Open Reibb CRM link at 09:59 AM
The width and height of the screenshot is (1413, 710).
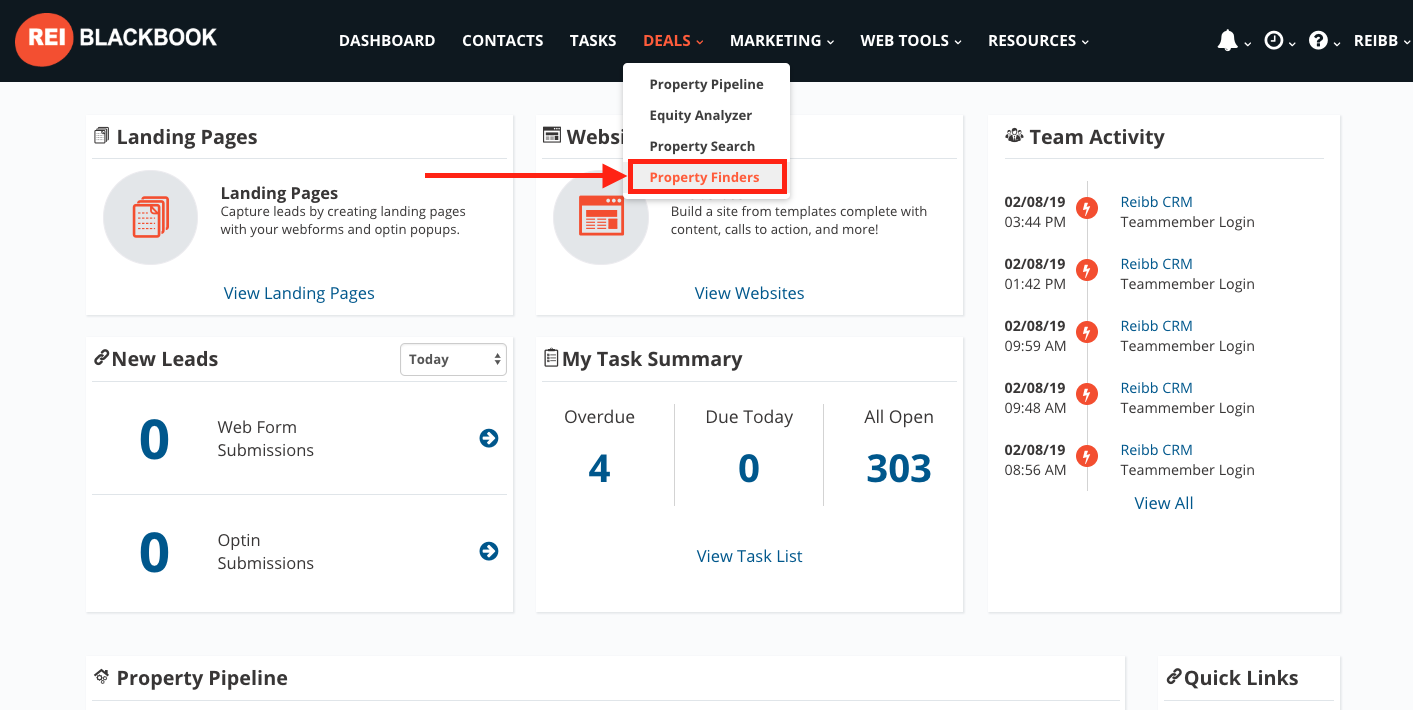tap(1157, 326)
